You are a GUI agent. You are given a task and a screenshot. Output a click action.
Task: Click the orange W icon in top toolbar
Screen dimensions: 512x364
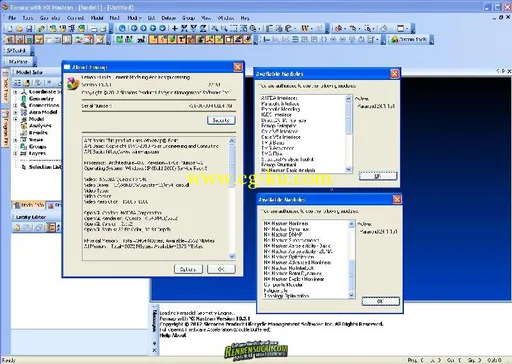(305, 28)
